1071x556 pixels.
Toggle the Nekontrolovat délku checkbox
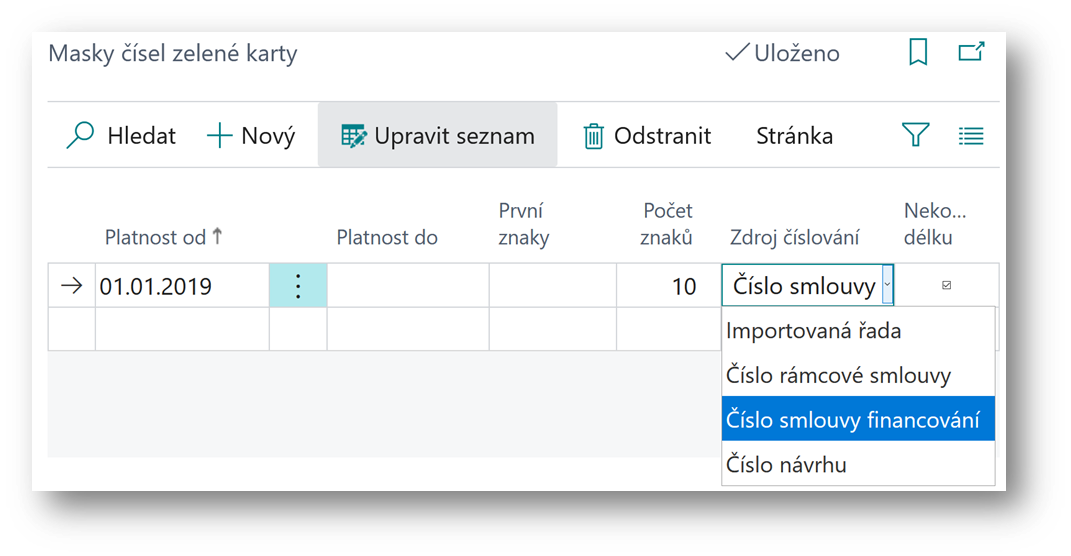[x=947, y=286]
